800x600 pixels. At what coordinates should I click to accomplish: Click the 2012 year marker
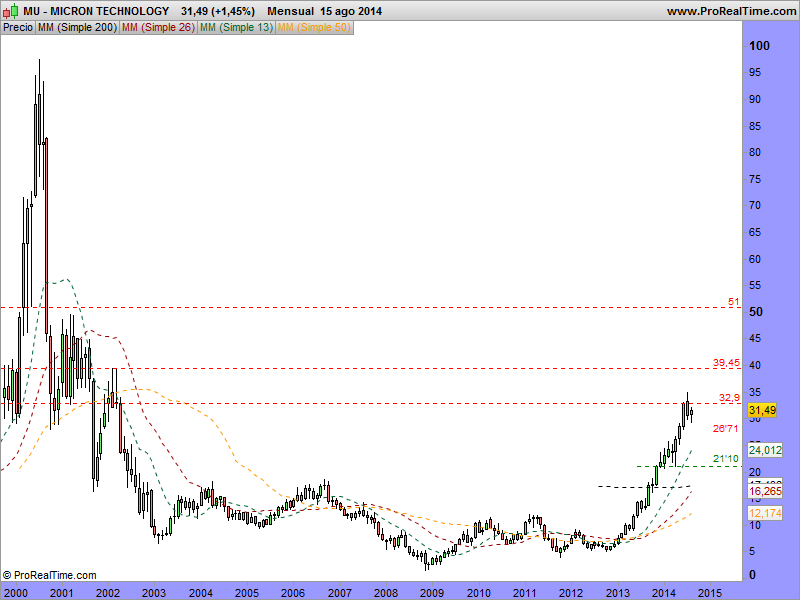point(571,593)
